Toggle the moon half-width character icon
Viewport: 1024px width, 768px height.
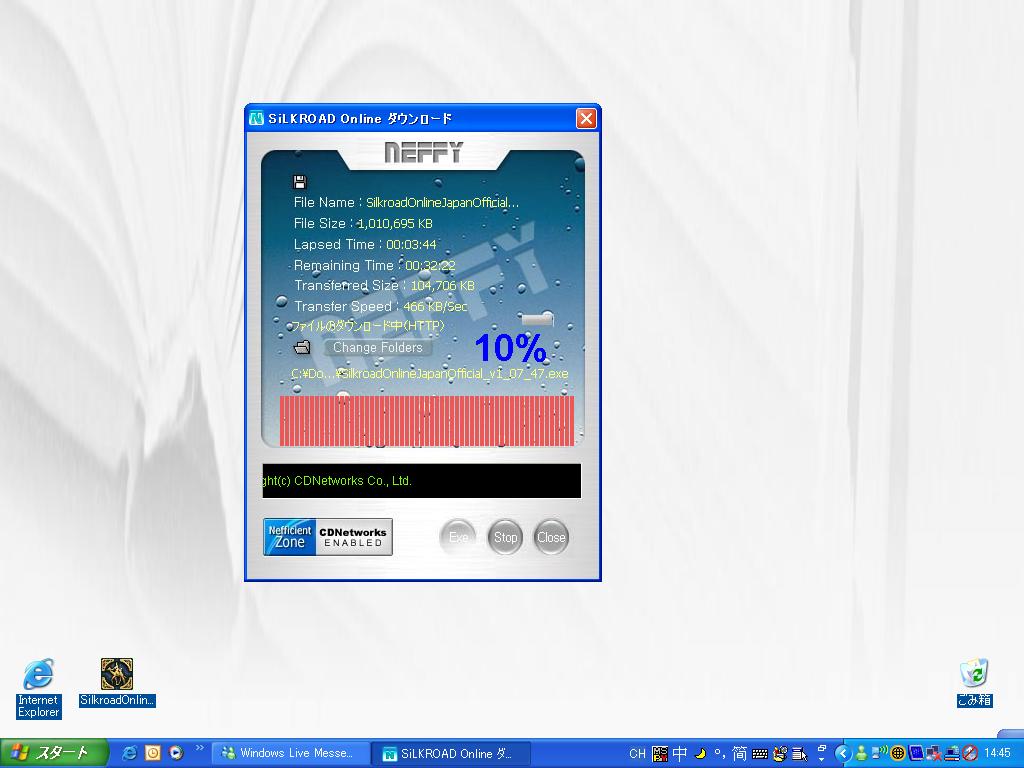[700, 754]
